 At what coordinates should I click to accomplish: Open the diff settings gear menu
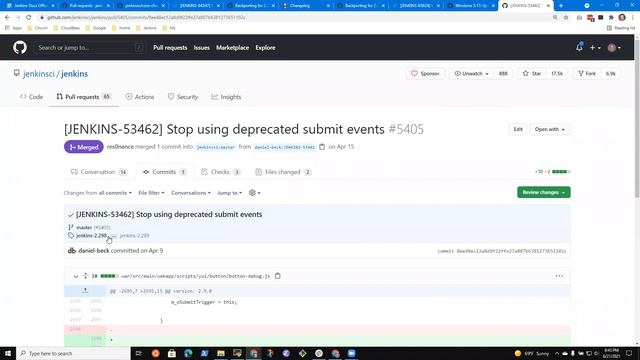point(254,193)
